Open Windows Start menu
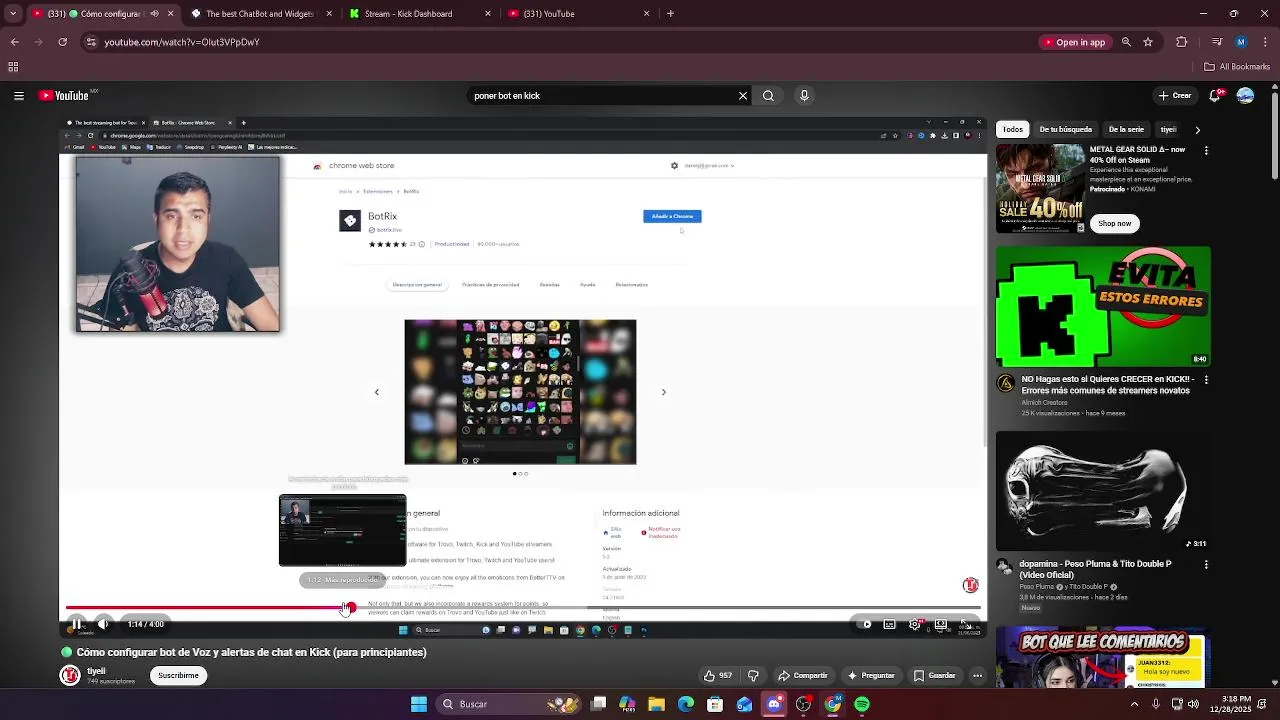The width and height of the screenshot is (1280, 720). coord(419,704)
